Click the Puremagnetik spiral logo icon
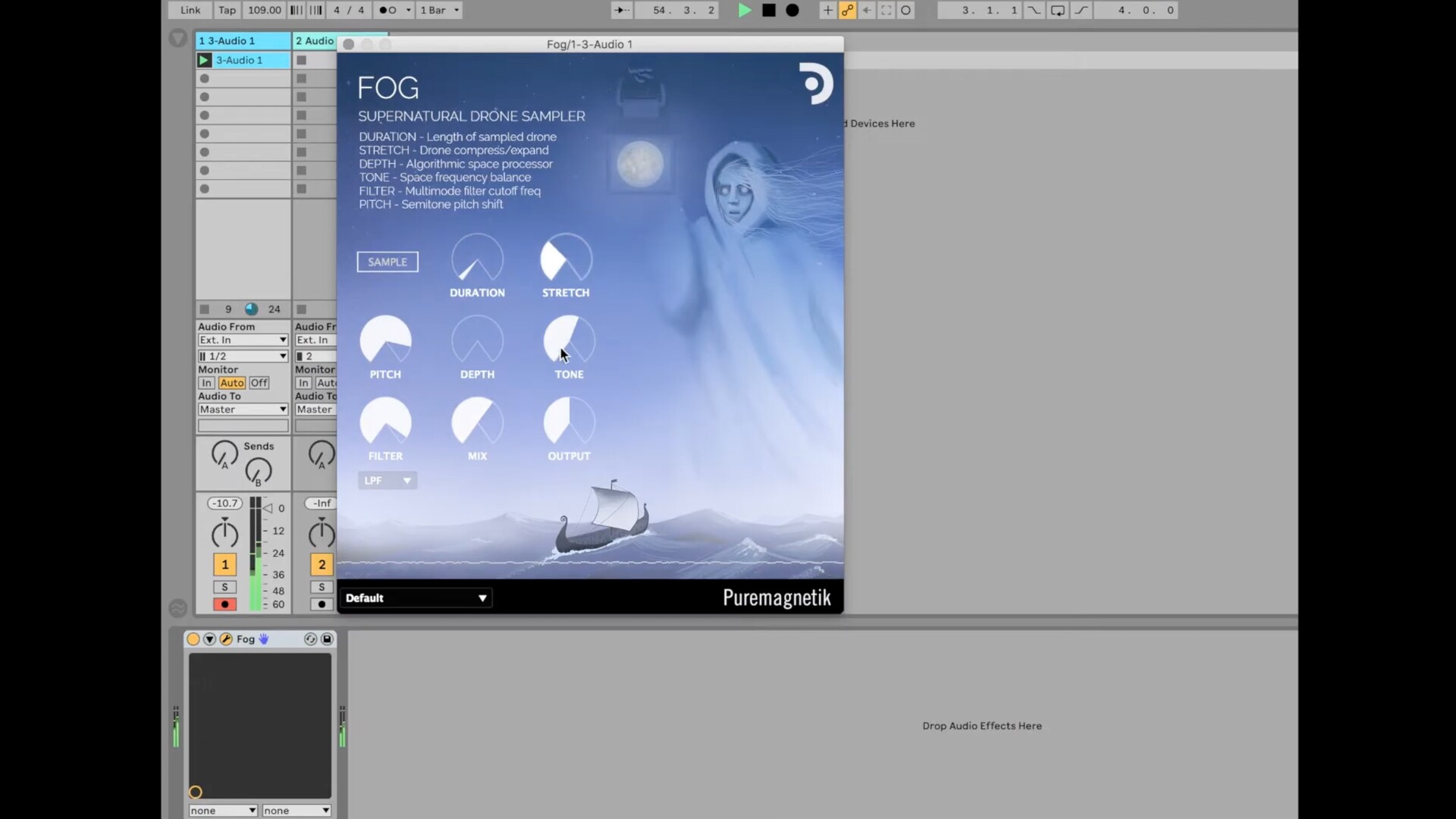The image size is (1456, 819). (816, 83)
